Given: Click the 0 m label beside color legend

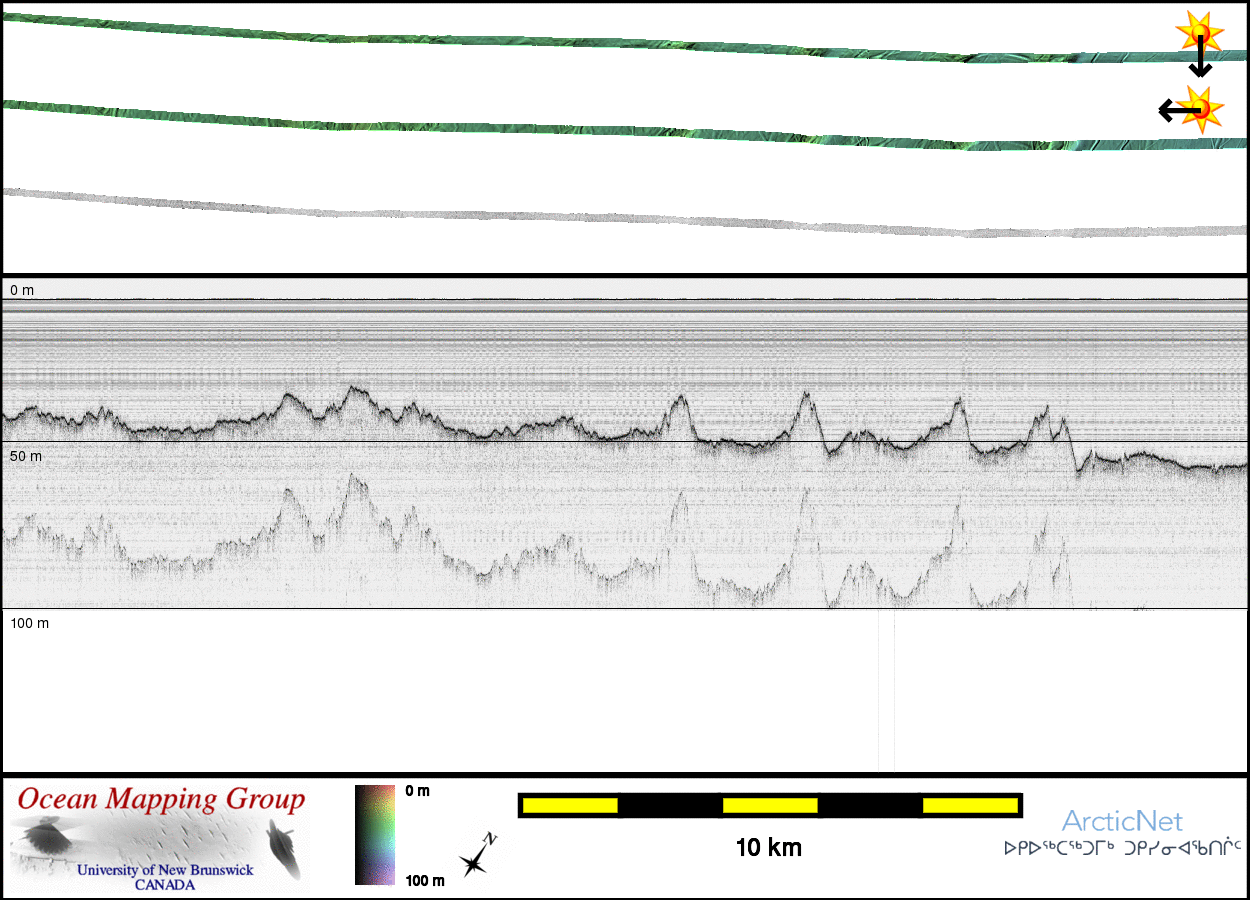Looking at the screenshot, I should [x=418, y=791].
